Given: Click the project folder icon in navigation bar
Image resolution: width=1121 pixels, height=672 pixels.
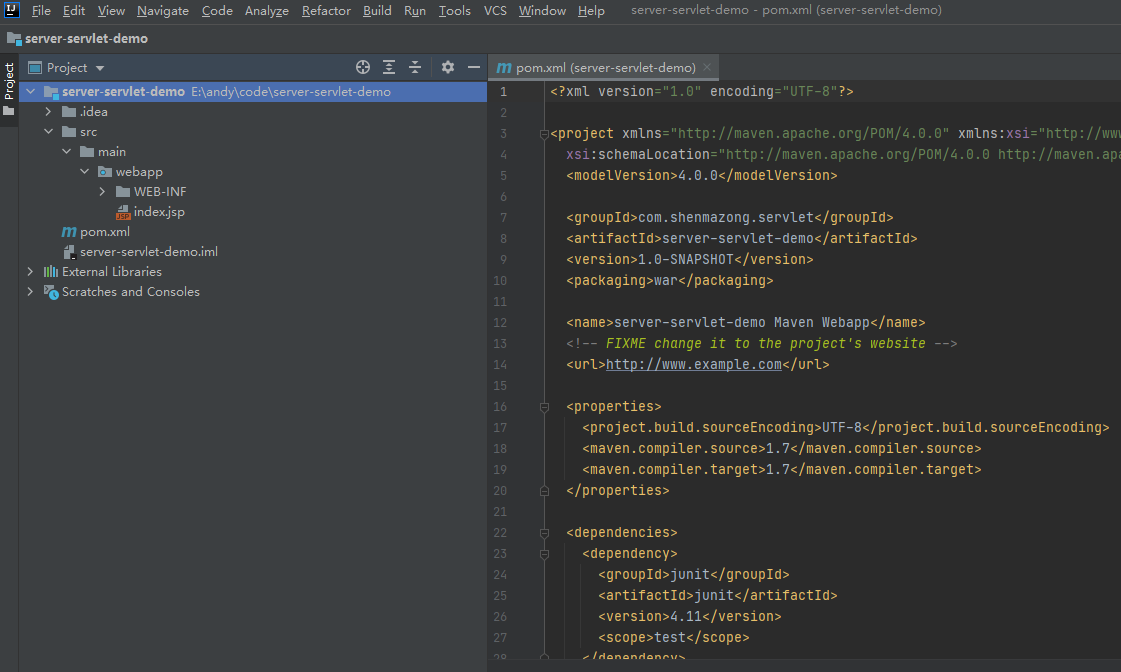Looking at the screenshot, I should 14,39.
